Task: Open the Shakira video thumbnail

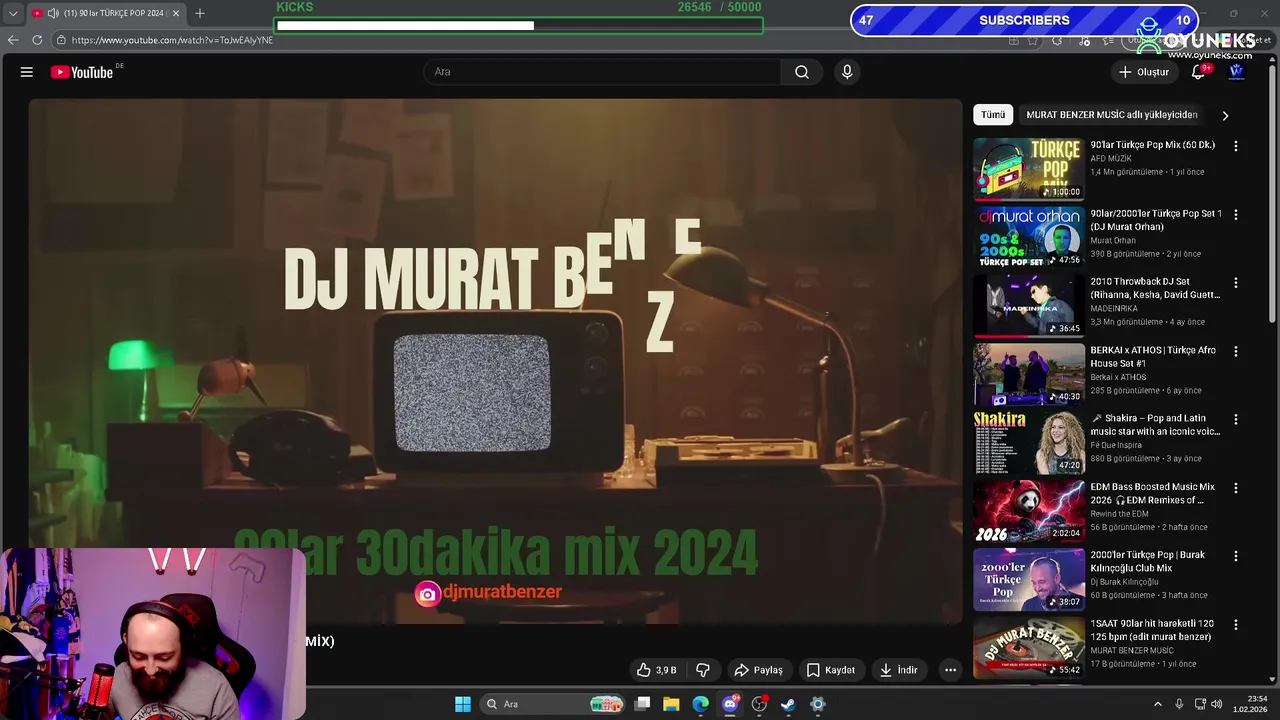Action: [1029, 443]
